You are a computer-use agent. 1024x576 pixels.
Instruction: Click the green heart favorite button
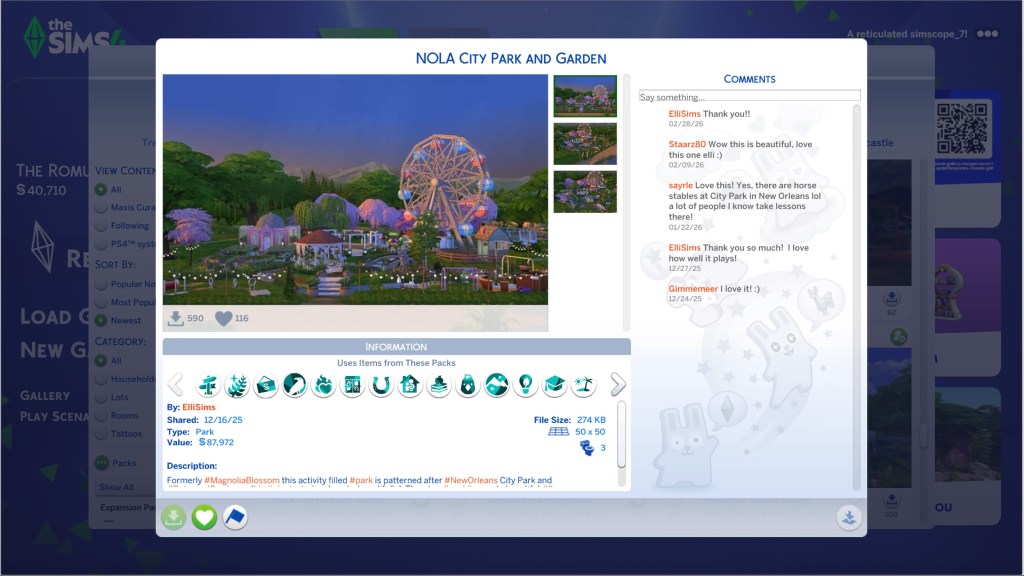click(x=204, y=517)
